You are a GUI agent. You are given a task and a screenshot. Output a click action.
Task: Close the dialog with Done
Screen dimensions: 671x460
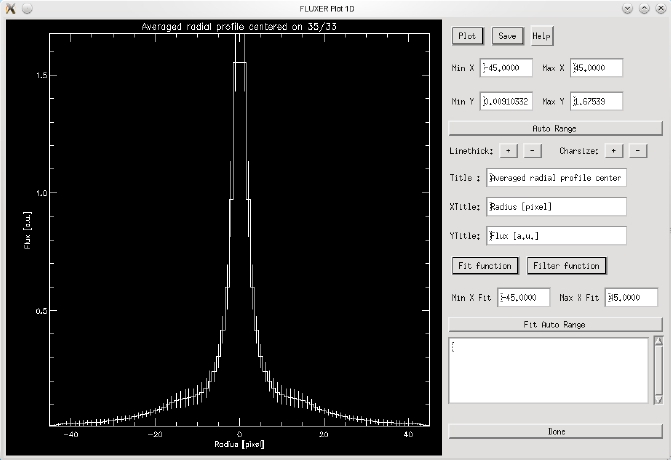click(x=555, y=431)
